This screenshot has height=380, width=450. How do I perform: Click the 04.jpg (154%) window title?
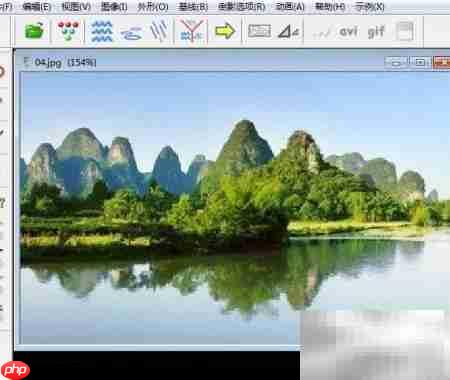[65, 62]
